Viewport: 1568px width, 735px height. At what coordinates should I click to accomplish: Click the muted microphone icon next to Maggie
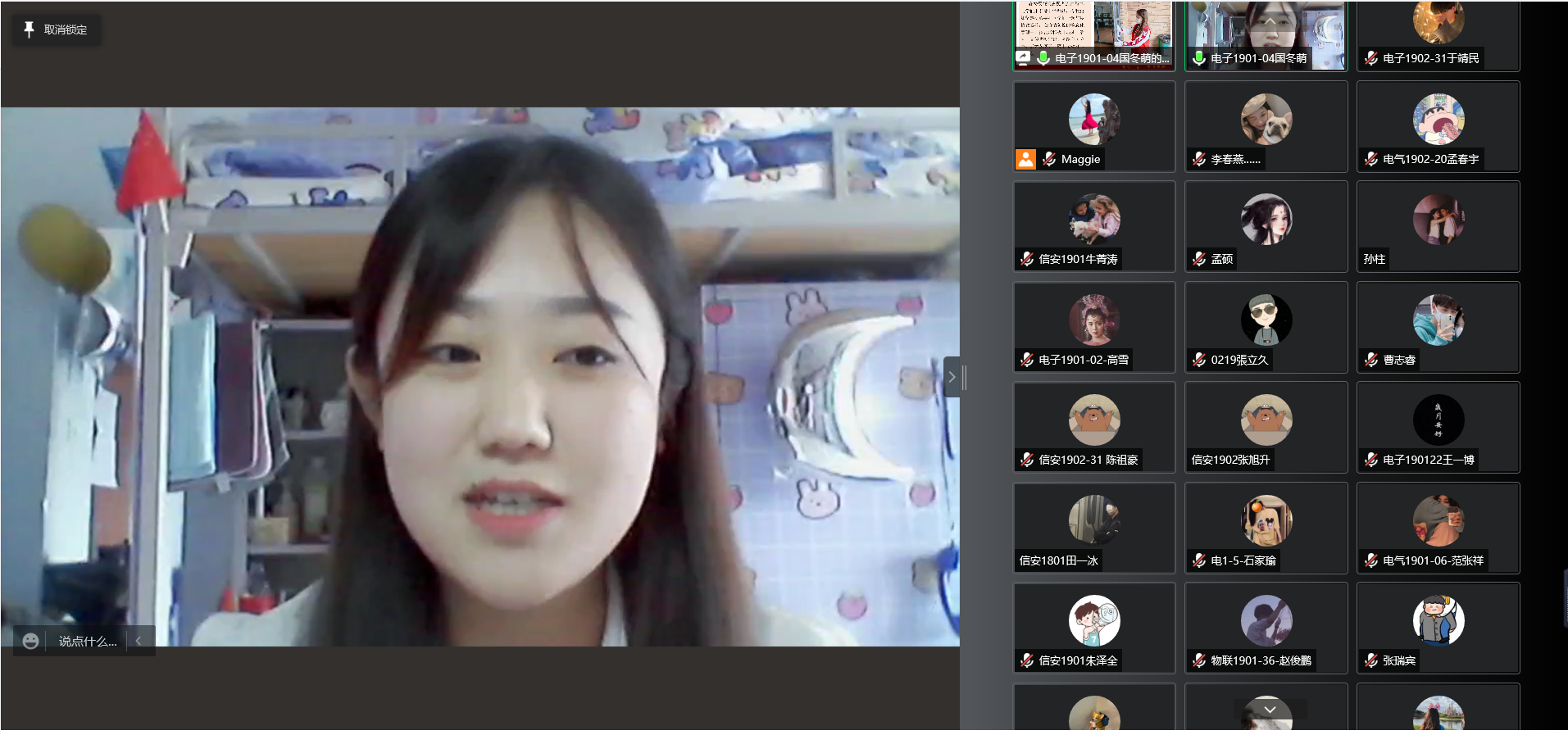point(1049,159)
